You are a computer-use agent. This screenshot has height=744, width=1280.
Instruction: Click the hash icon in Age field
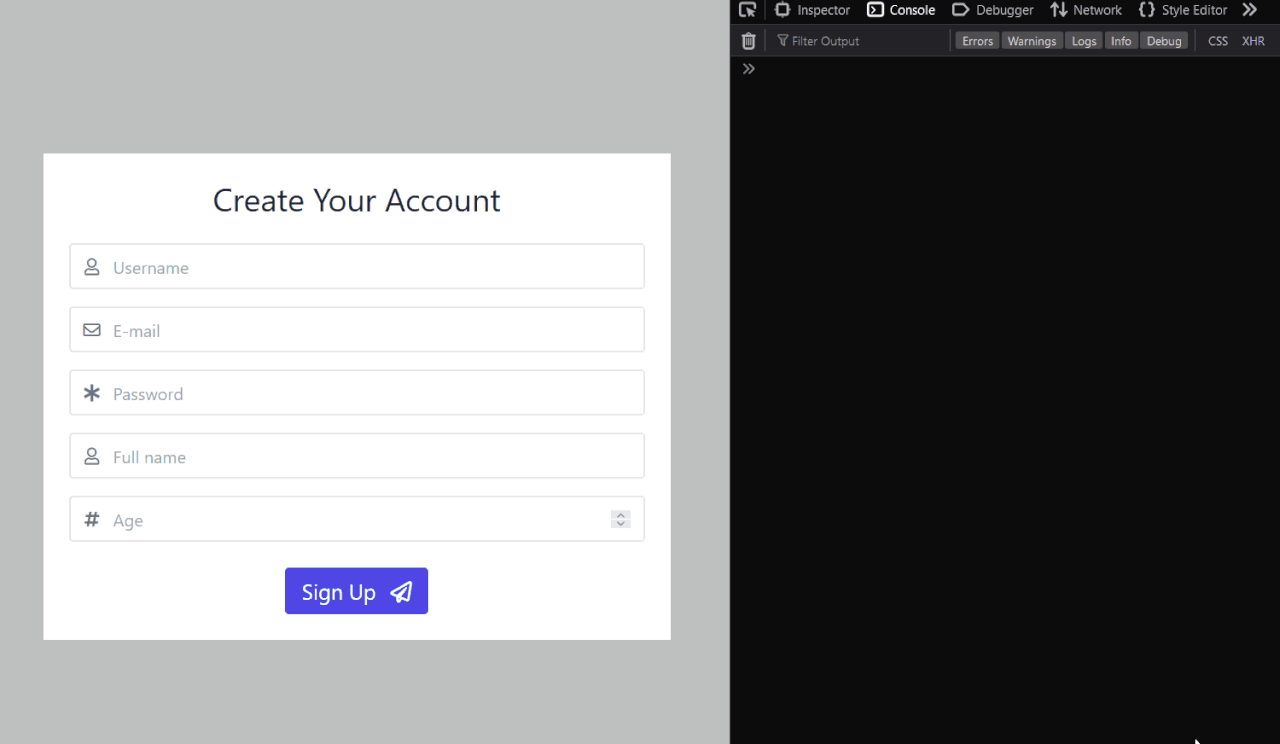pyautogui.click(x=92, y=519)
